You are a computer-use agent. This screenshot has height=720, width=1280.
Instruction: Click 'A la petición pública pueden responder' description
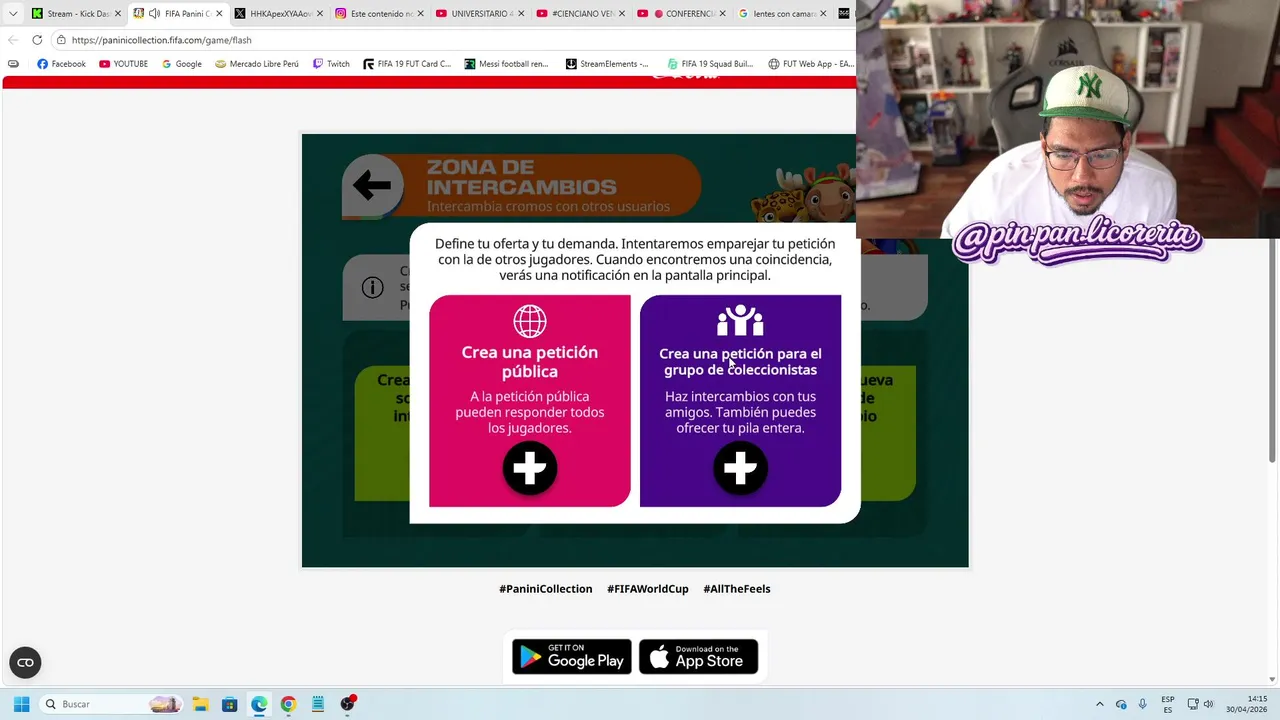point(530,412)
